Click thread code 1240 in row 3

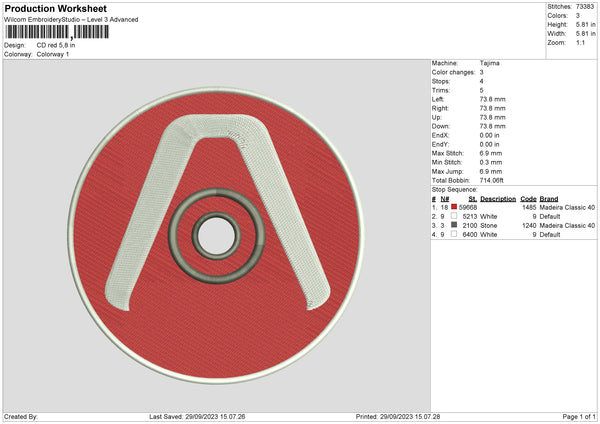click(x=529, y=226)
